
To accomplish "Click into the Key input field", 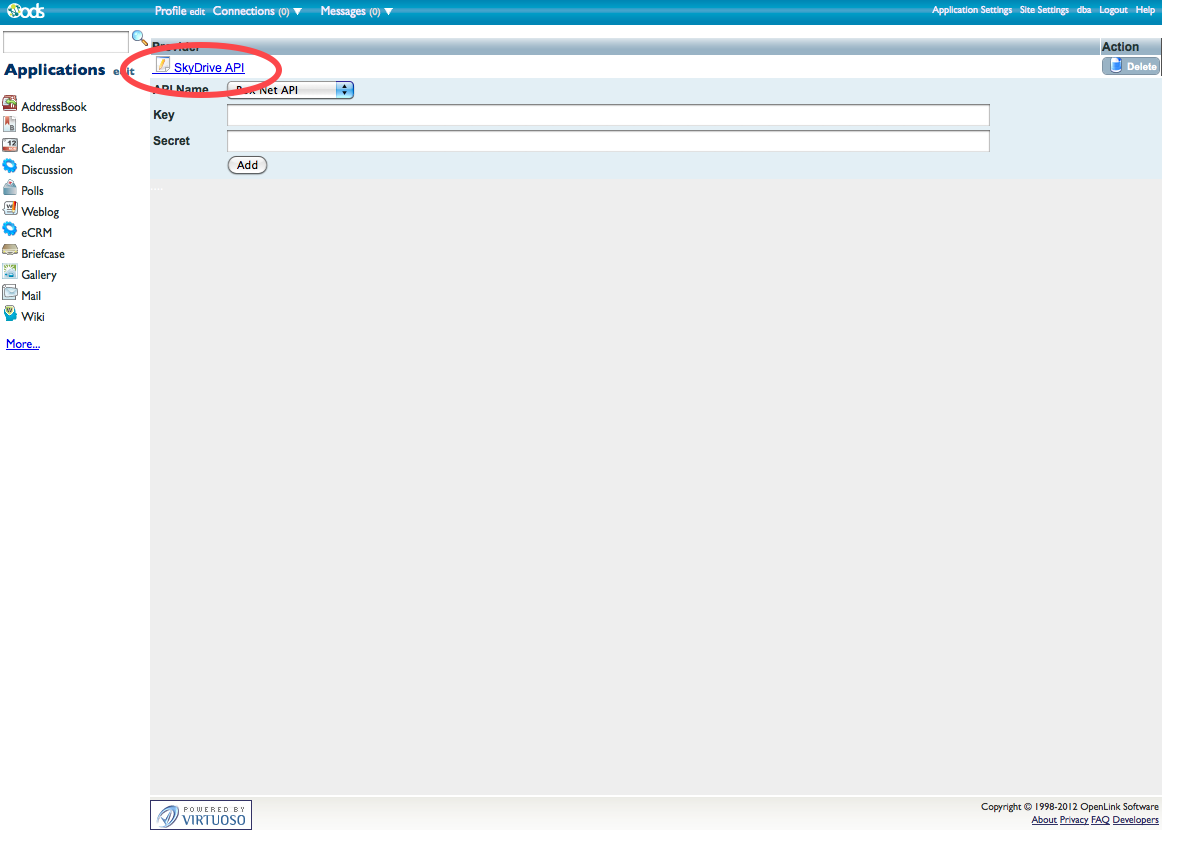I will pos(608,115).
